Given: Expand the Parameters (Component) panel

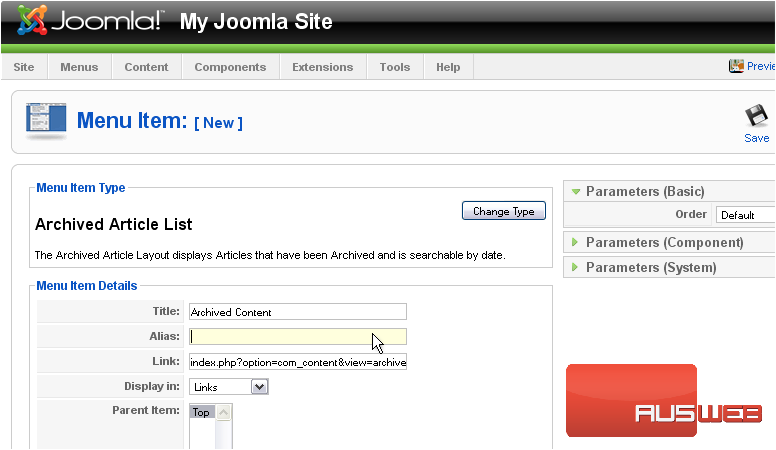Looking at the screenshot, I should click(669, 243).
